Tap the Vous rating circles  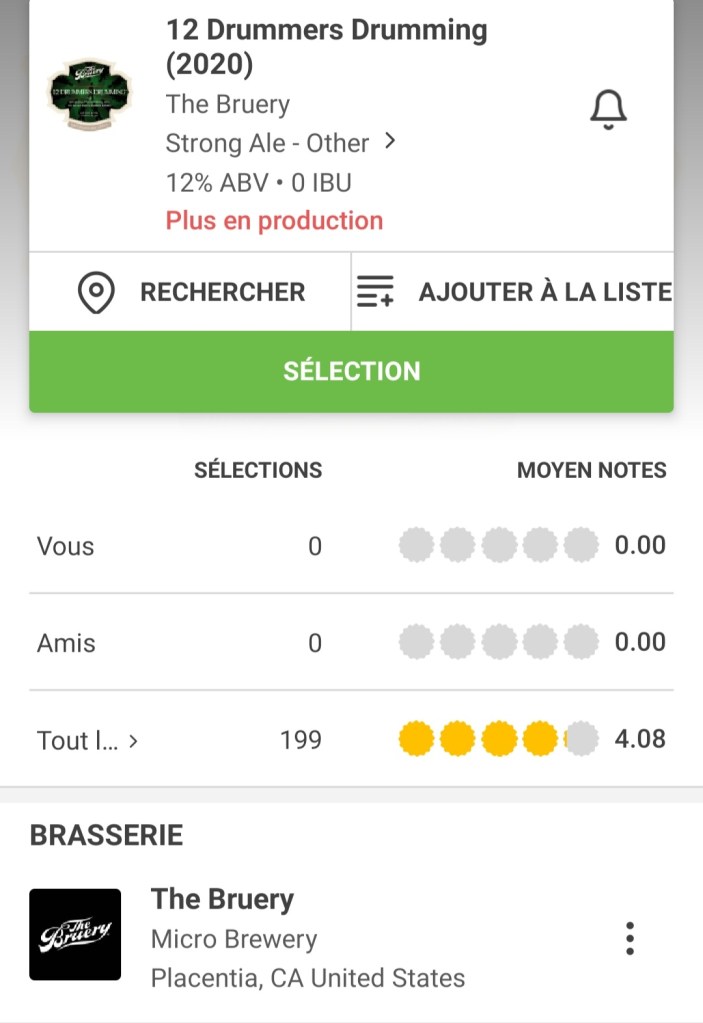pyautogui.click(x=498, y=546)
